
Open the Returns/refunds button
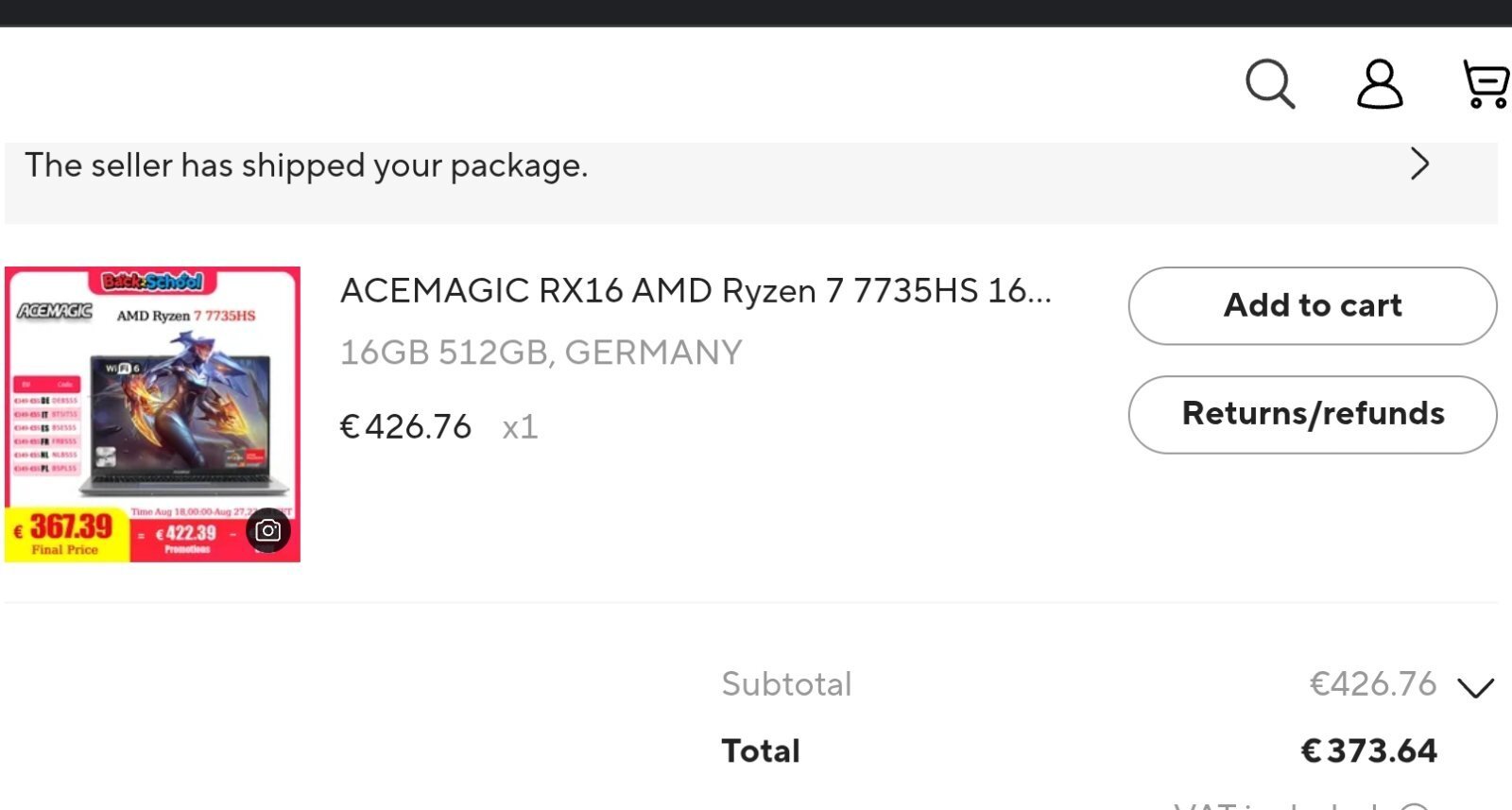1313,414
